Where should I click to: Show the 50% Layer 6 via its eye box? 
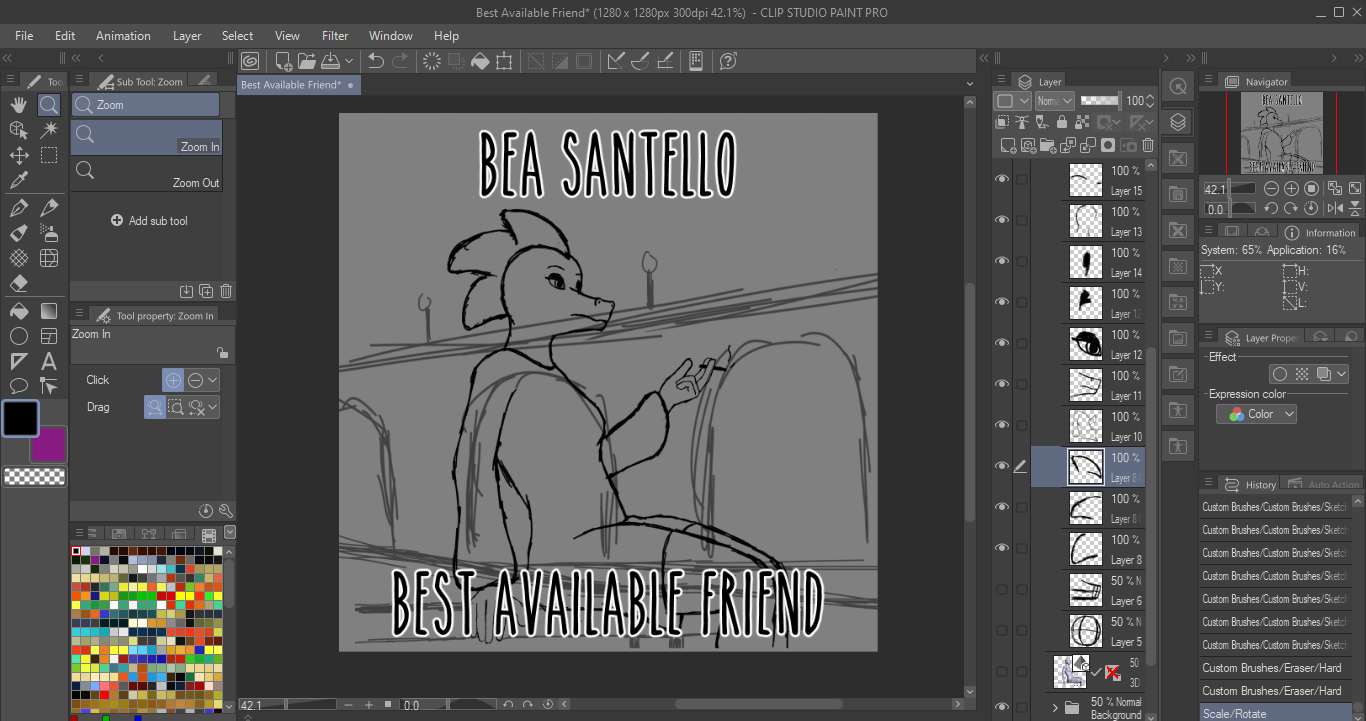click(1001, 589)
